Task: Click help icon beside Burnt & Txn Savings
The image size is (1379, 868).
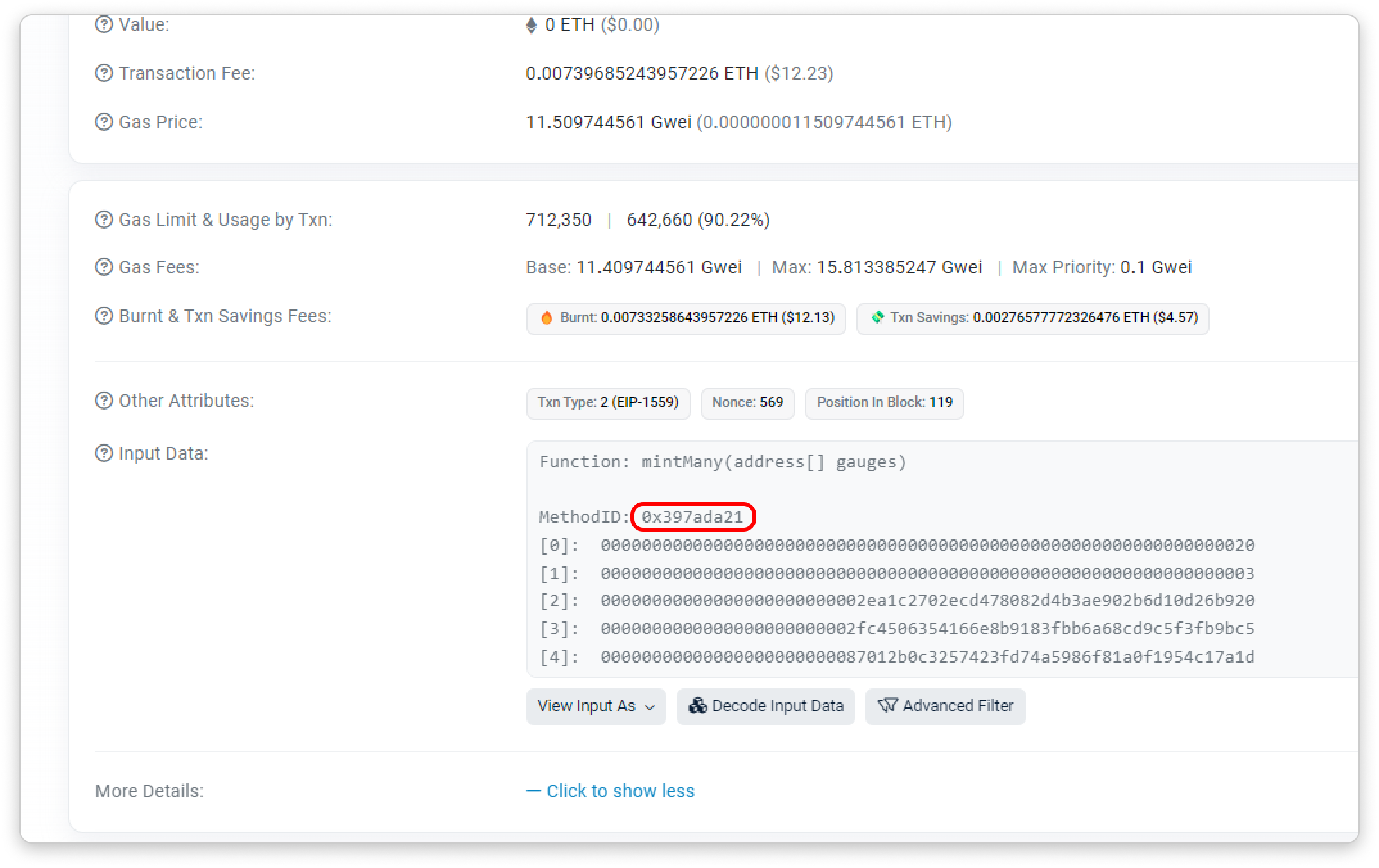Action: 103,316
